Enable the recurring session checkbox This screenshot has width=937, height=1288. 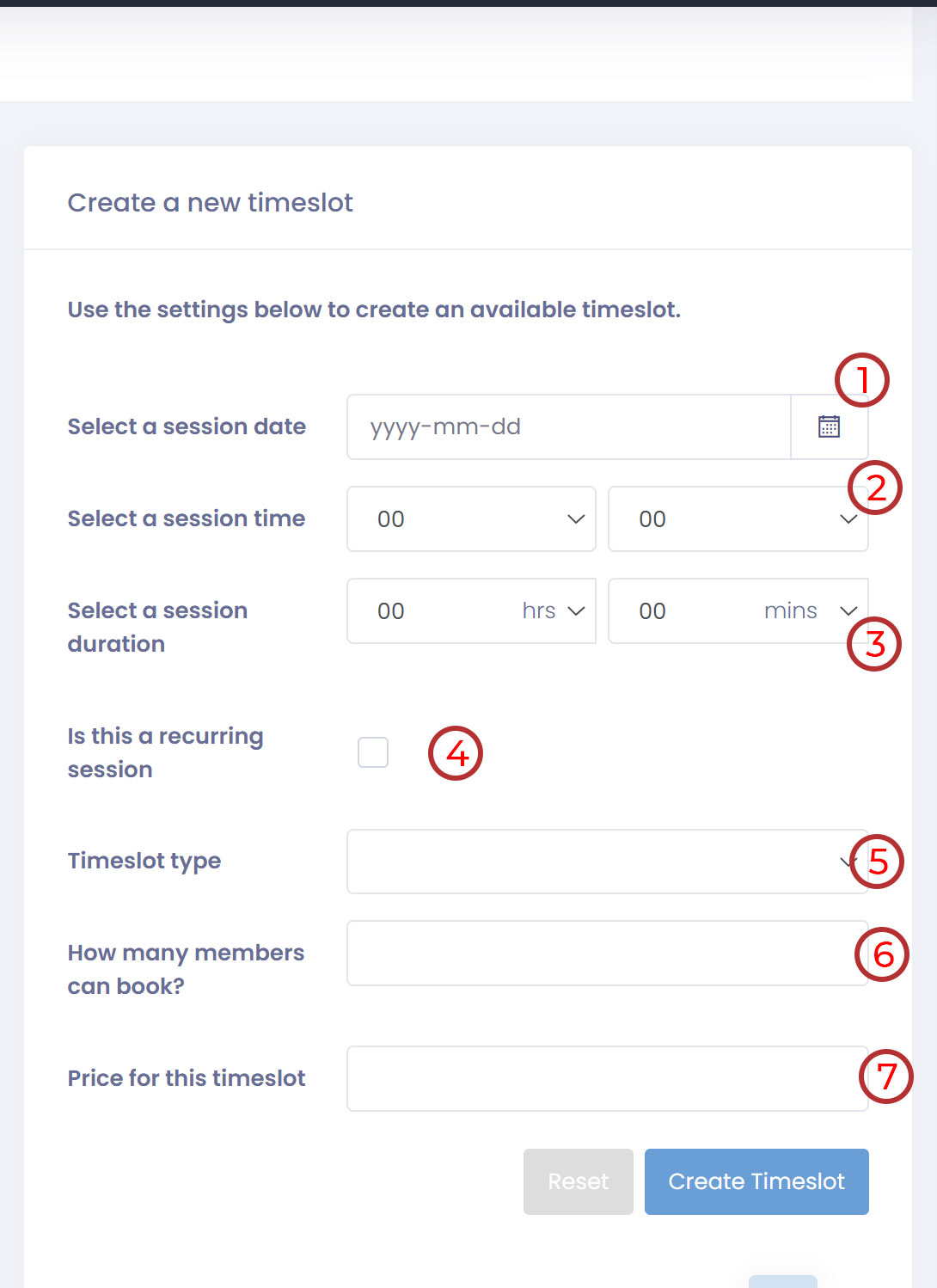tap(373, 752)
